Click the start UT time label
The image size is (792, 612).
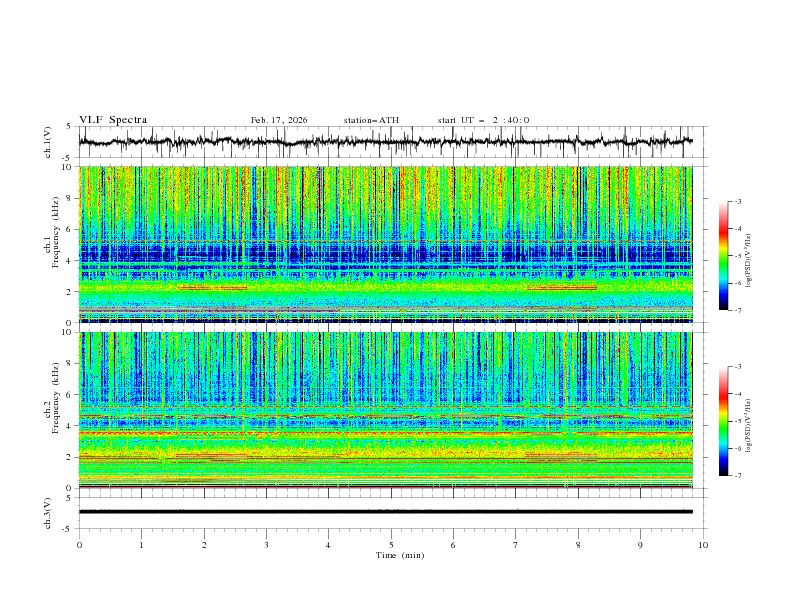(483, 120)
